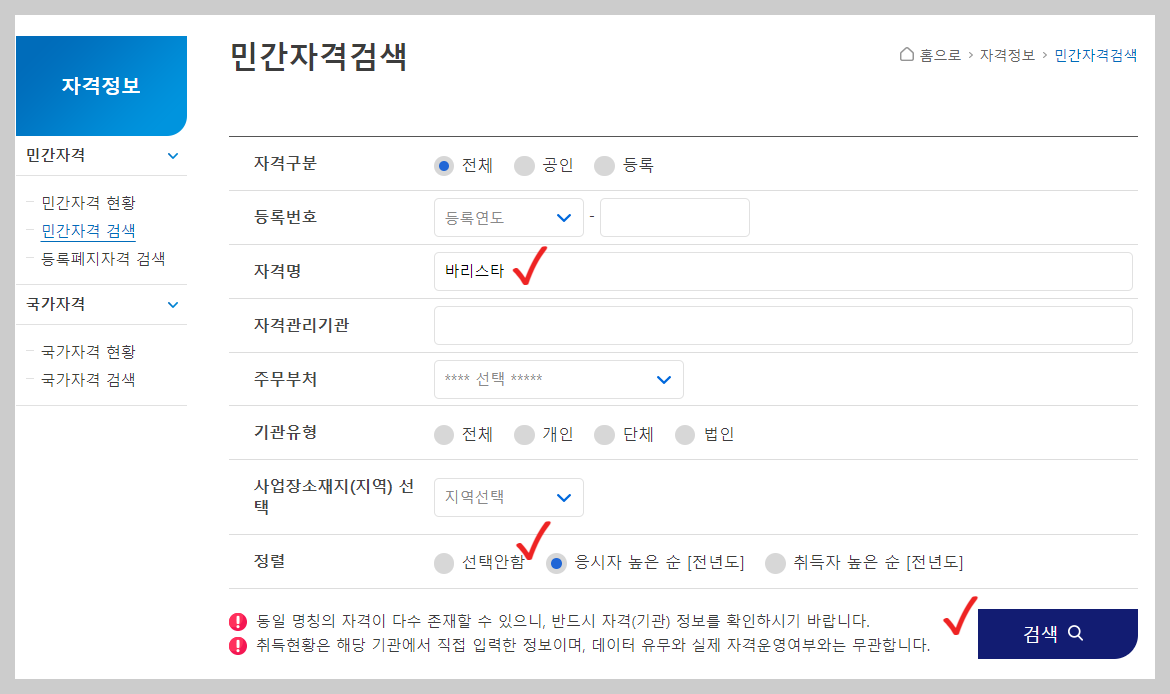Select the 선택안함 sorting option
The width and height of the screenshot is (1170, 694).
[x=443, y=563]
